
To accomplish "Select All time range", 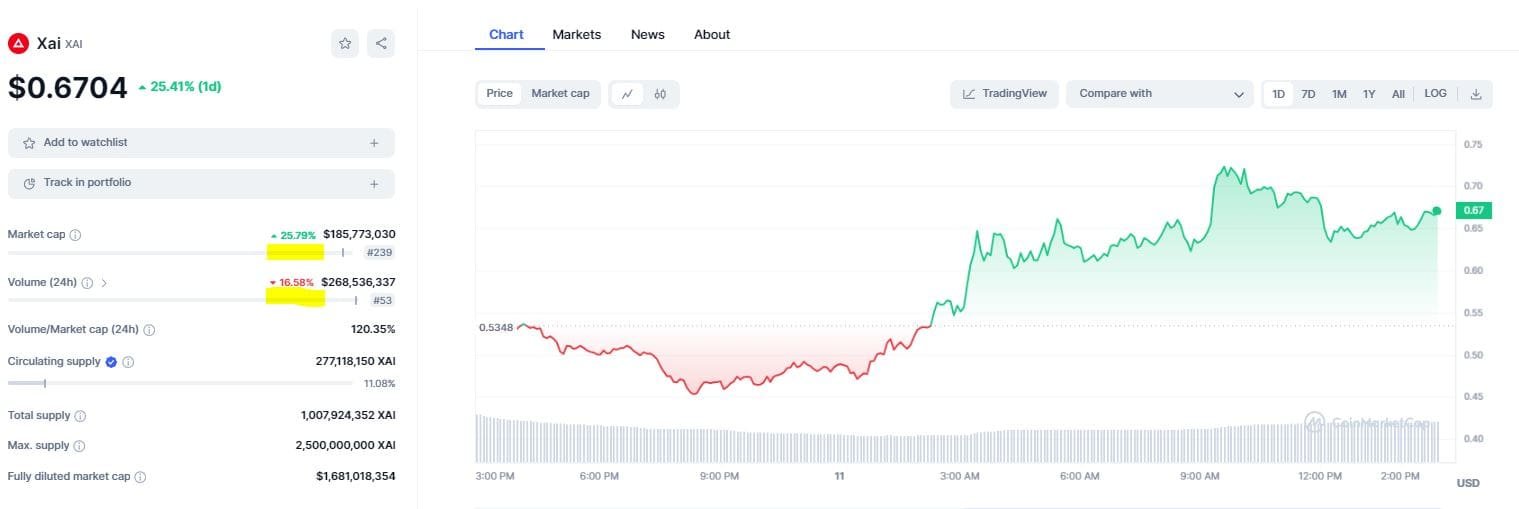I will [1398, 94].
